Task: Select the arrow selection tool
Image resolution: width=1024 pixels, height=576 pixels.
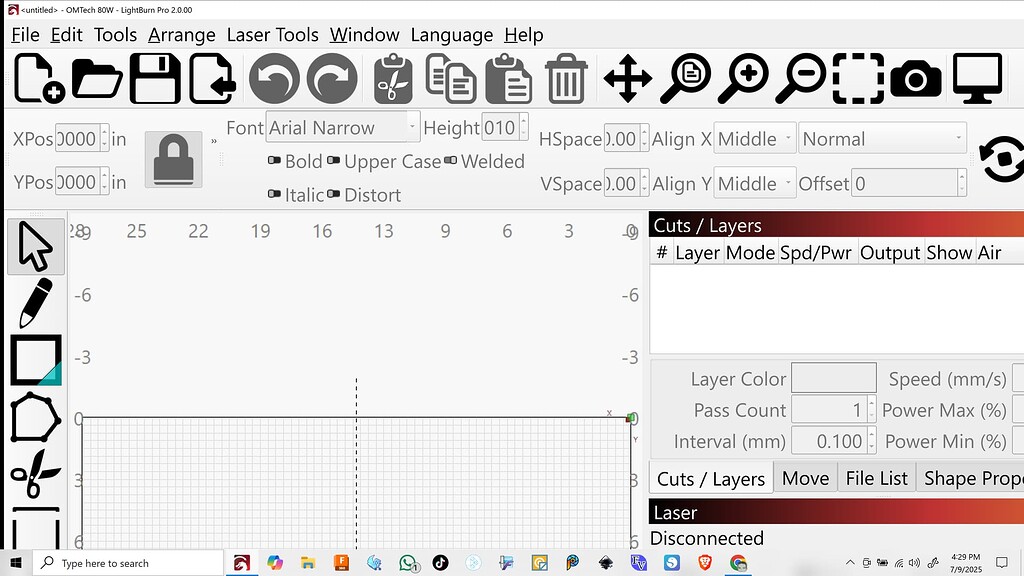Action: pos(35,242)
